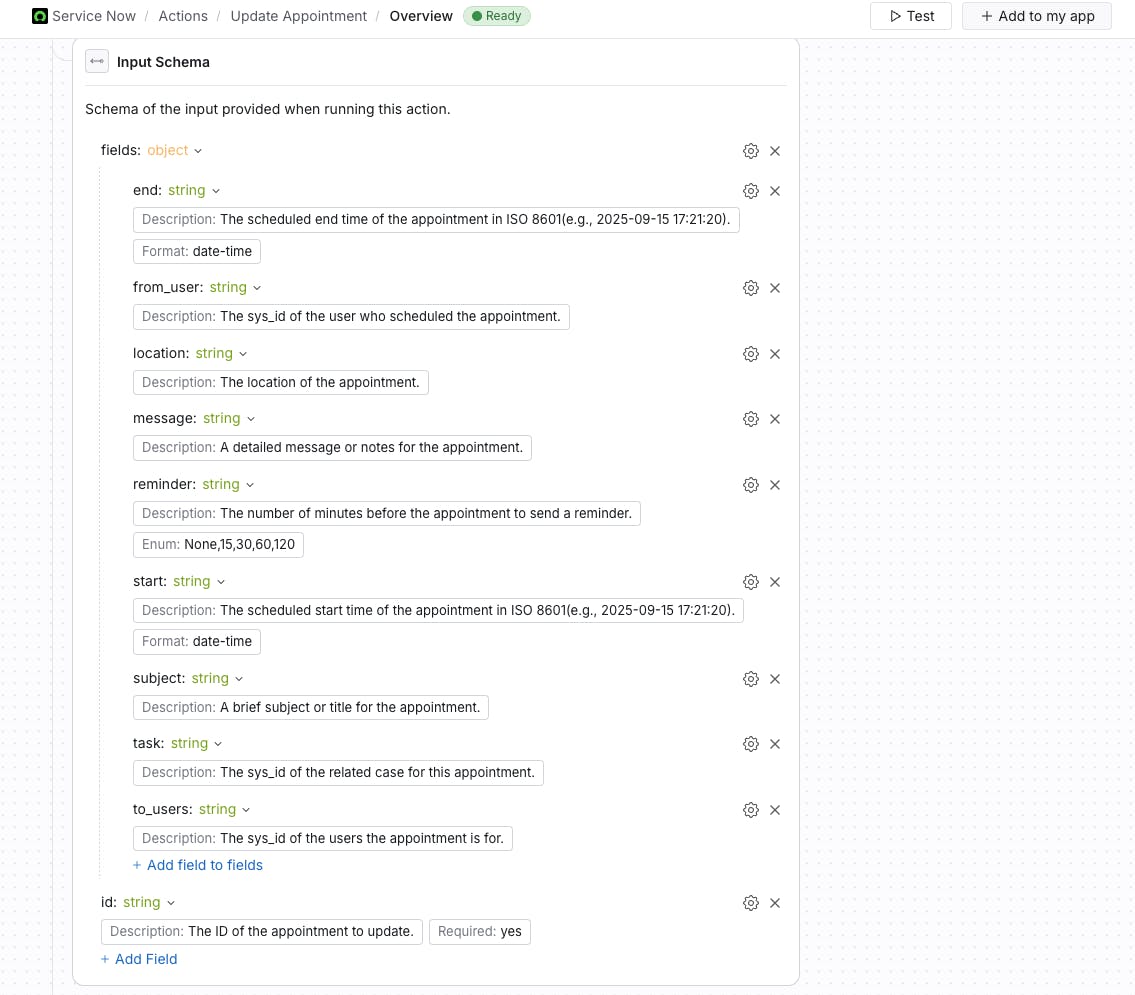
Task: Open the id field's string type dropdown
Action: tap(149, 902)
